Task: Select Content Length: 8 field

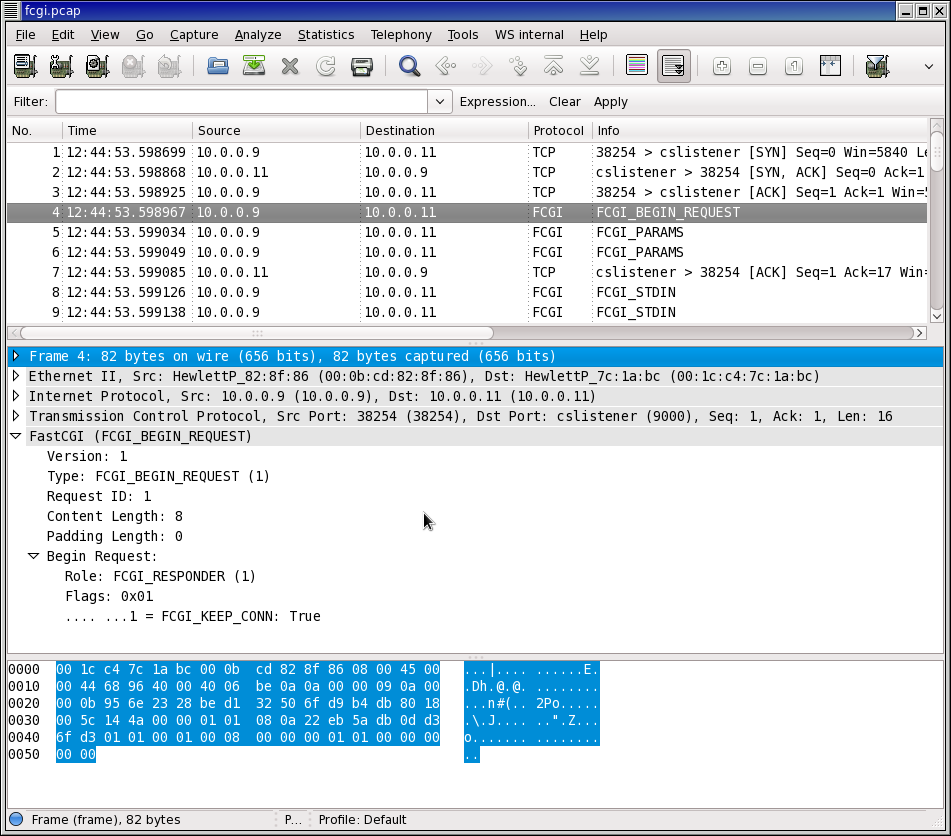Action: click(115, 516)
